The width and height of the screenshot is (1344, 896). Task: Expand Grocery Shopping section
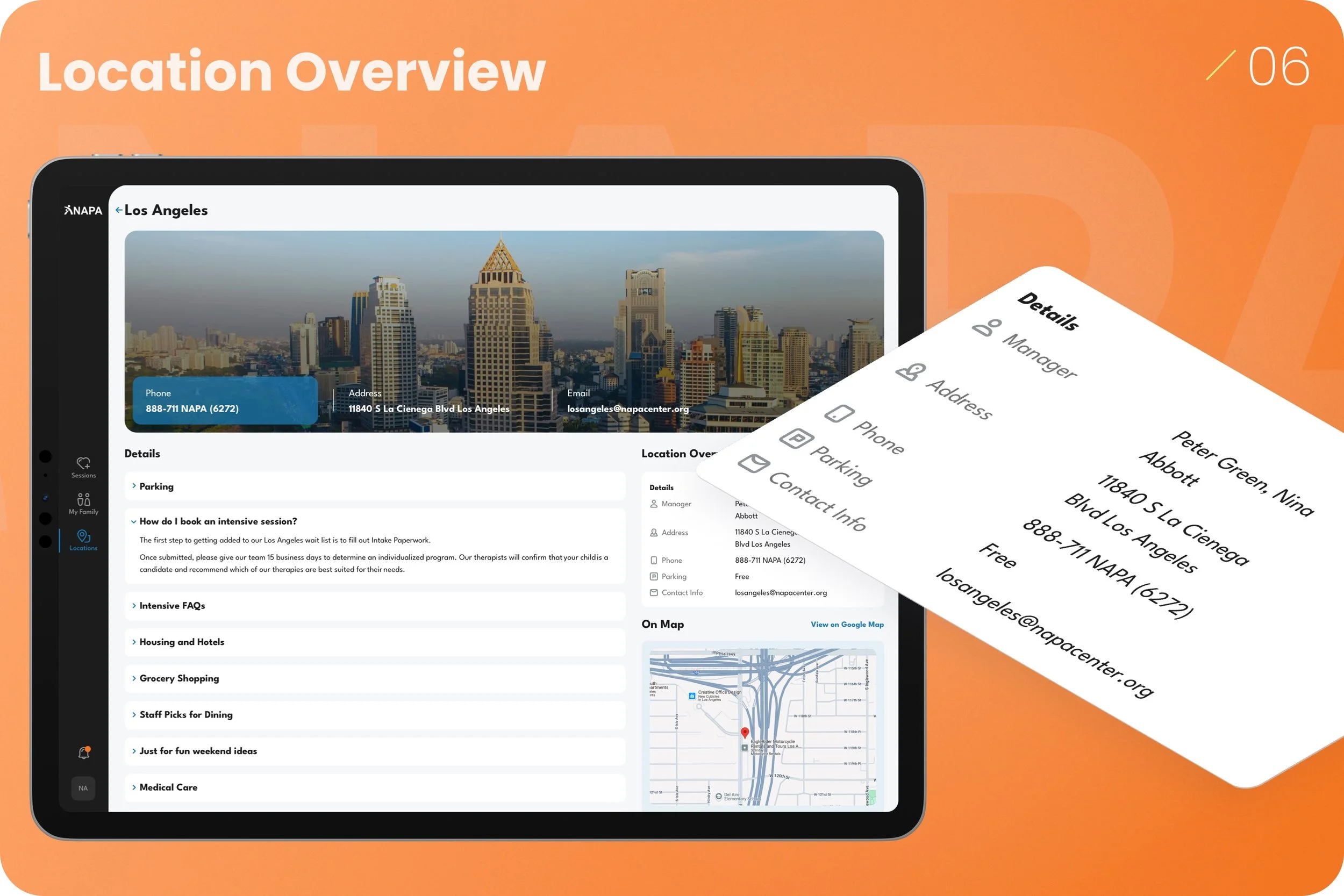178,678
